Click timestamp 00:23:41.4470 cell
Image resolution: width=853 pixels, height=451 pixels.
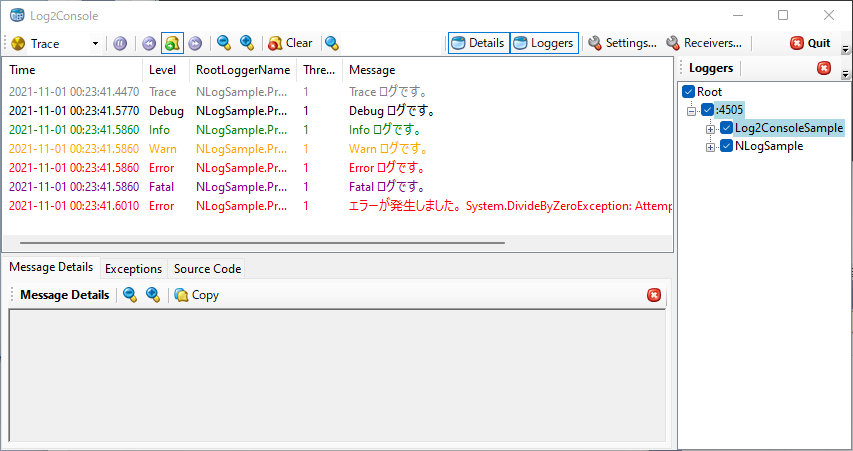click(74, 91)
